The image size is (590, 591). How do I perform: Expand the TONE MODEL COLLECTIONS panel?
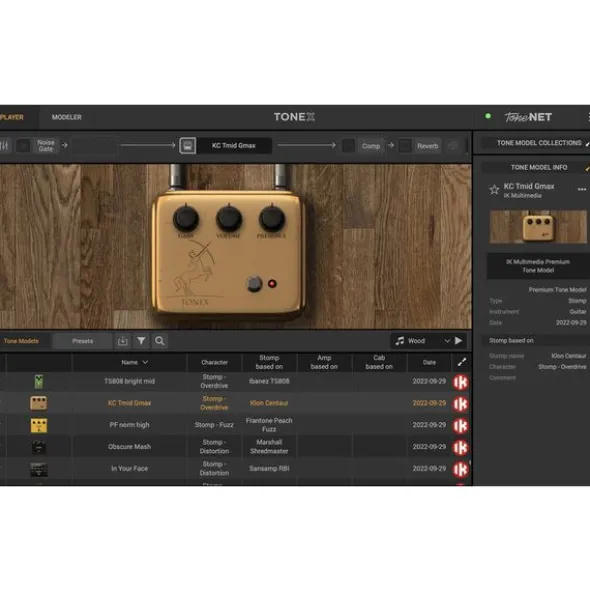tap(535, 143)
